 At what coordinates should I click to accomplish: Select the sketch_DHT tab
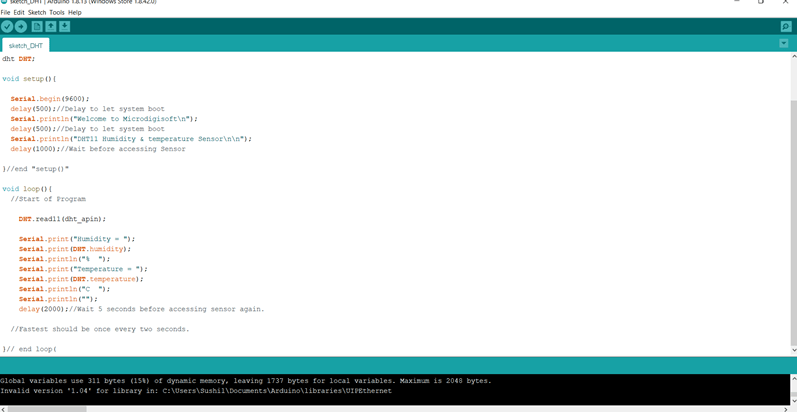[x=26, y=45]
